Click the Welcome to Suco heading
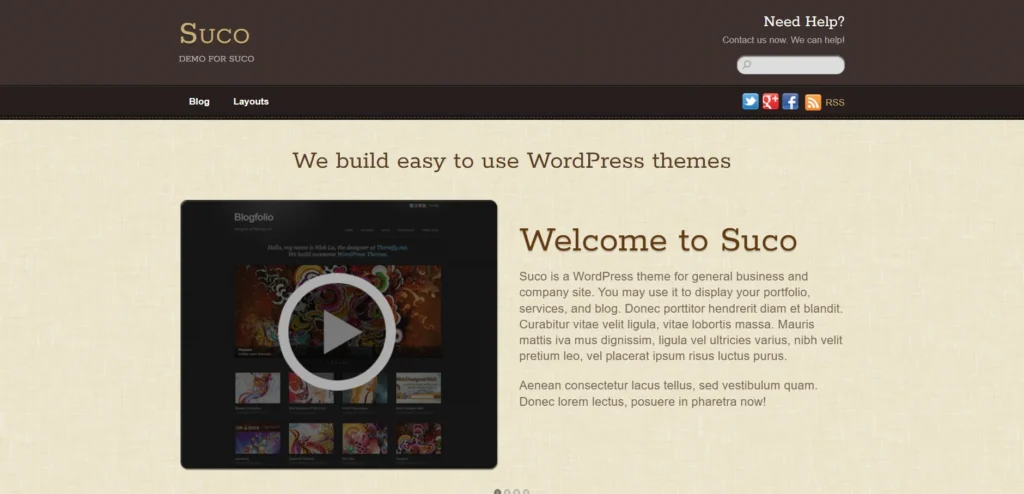This screenshot has height=494, width=1024. point(658,240)
